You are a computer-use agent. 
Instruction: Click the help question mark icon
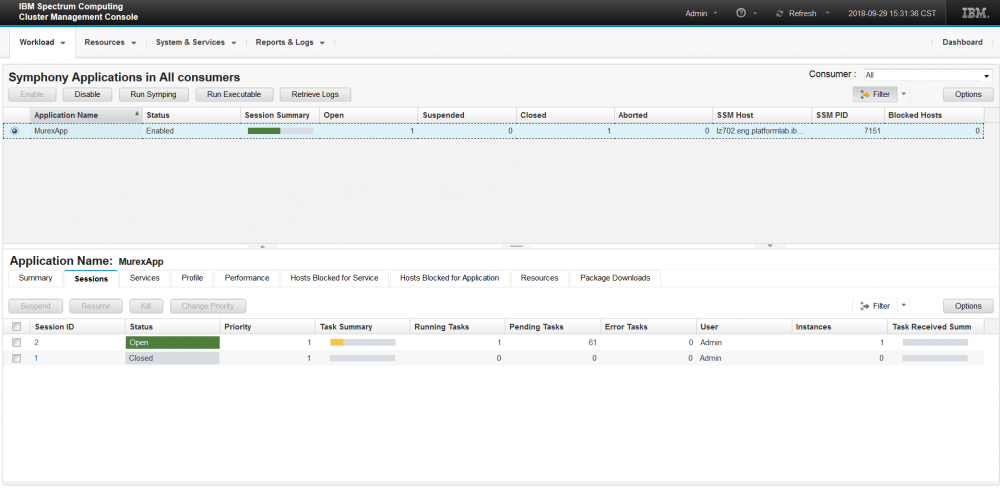741,14
